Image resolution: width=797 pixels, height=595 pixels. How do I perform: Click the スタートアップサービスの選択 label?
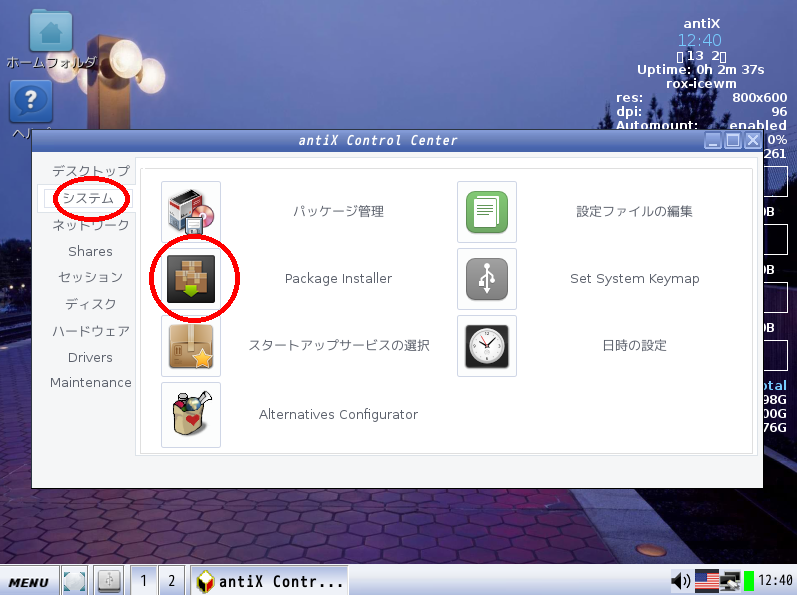point(339,346)
